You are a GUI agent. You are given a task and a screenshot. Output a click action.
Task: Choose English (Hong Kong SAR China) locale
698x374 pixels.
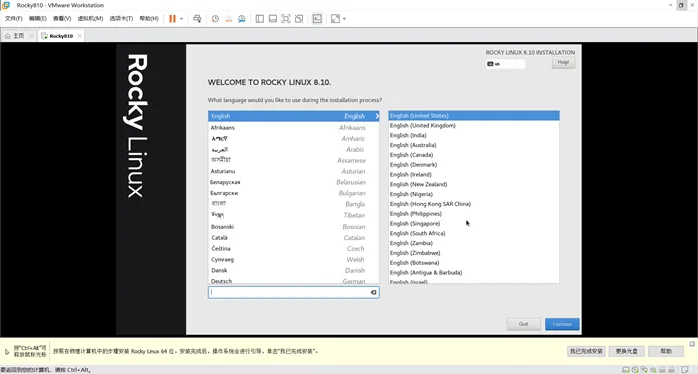[474, 204]
